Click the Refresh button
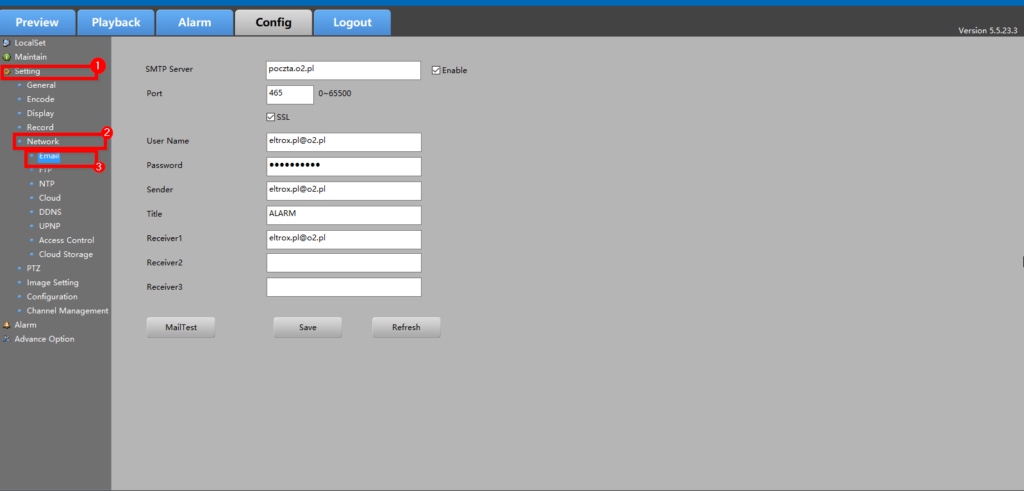Image resolution: width=1024 pixels, height=491 pixels. [x=406, y=327]
